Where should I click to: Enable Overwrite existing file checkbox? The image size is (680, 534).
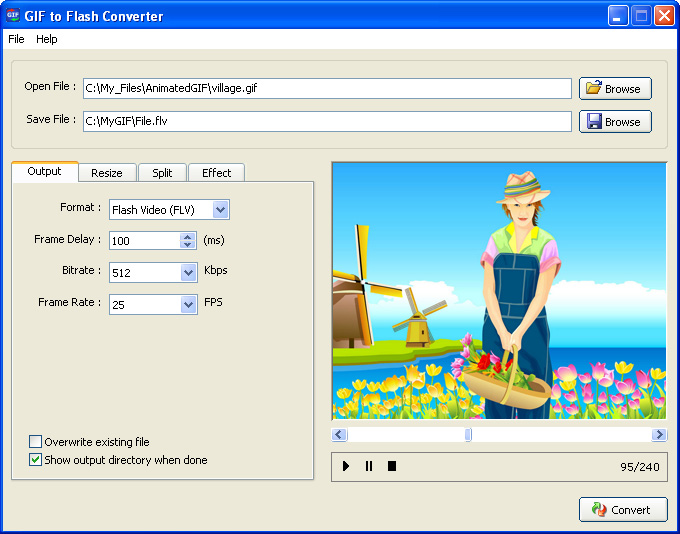coord(36,442)
